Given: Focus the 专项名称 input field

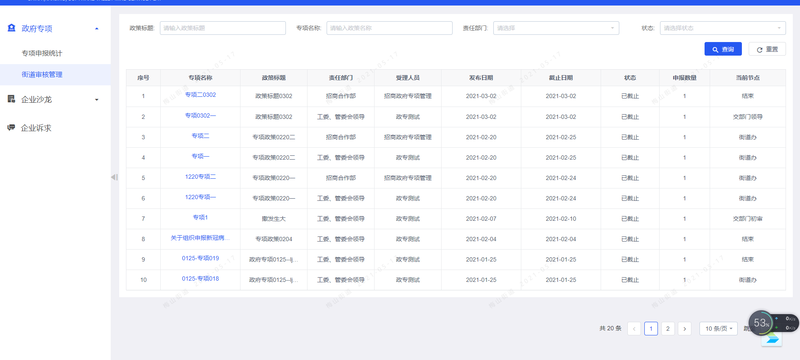Looking at the screenshot, I should click(389, 28).
